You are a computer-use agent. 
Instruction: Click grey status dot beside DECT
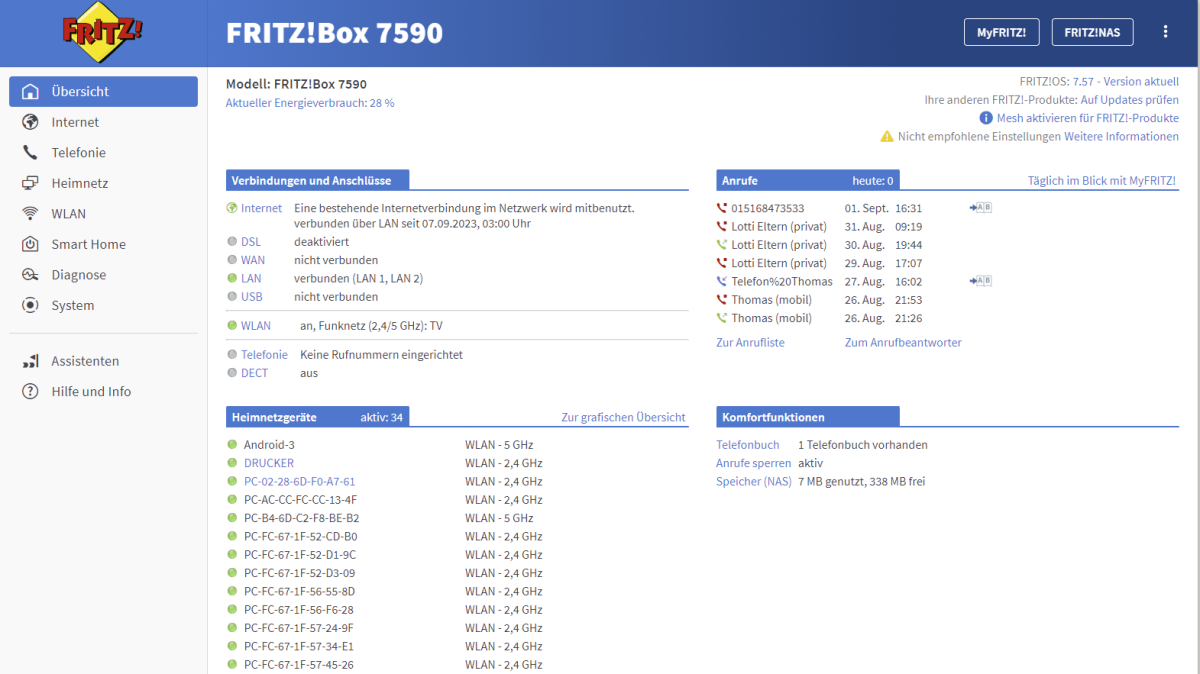(x=232, y=373)
